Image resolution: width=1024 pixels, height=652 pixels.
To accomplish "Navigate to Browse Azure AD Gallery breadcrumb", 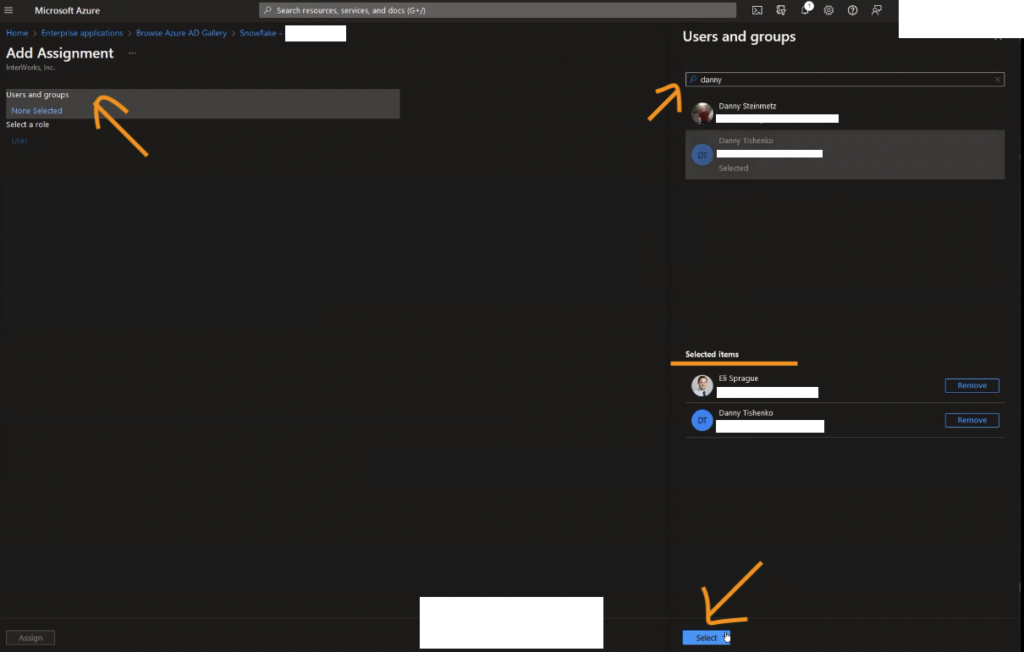I will (180, 32).
